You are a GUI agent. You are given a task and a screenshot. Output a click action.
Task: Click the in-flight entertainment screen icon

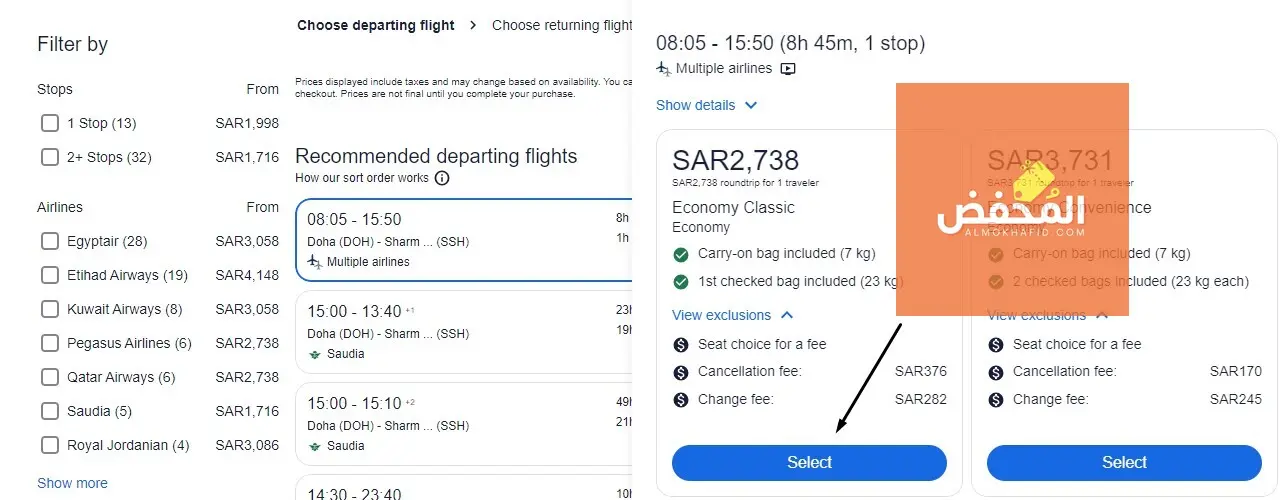tap(788, 69)
